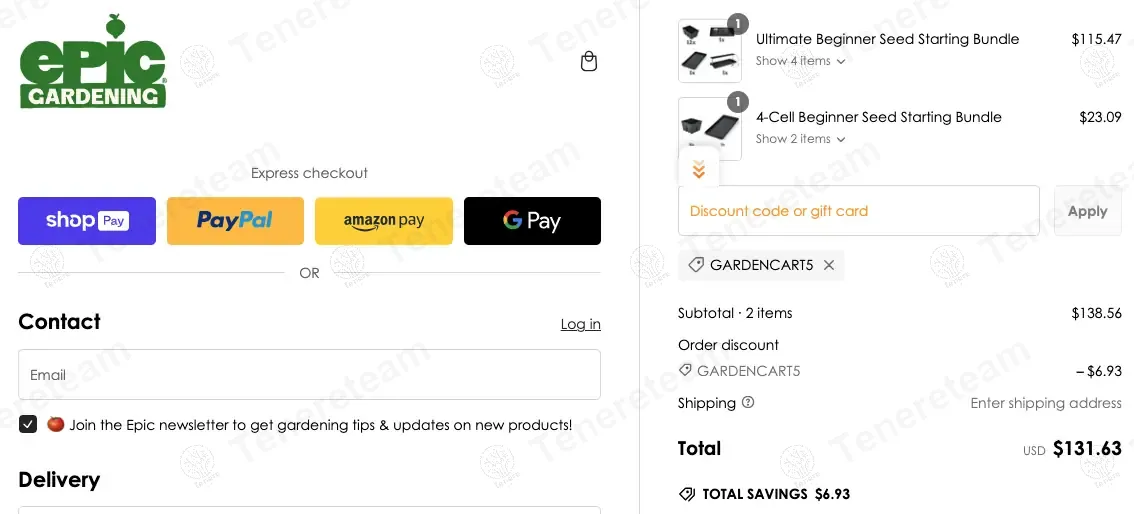Click the double-arrow scroll down icon
1134x514 pixels.
pos(699,170)
